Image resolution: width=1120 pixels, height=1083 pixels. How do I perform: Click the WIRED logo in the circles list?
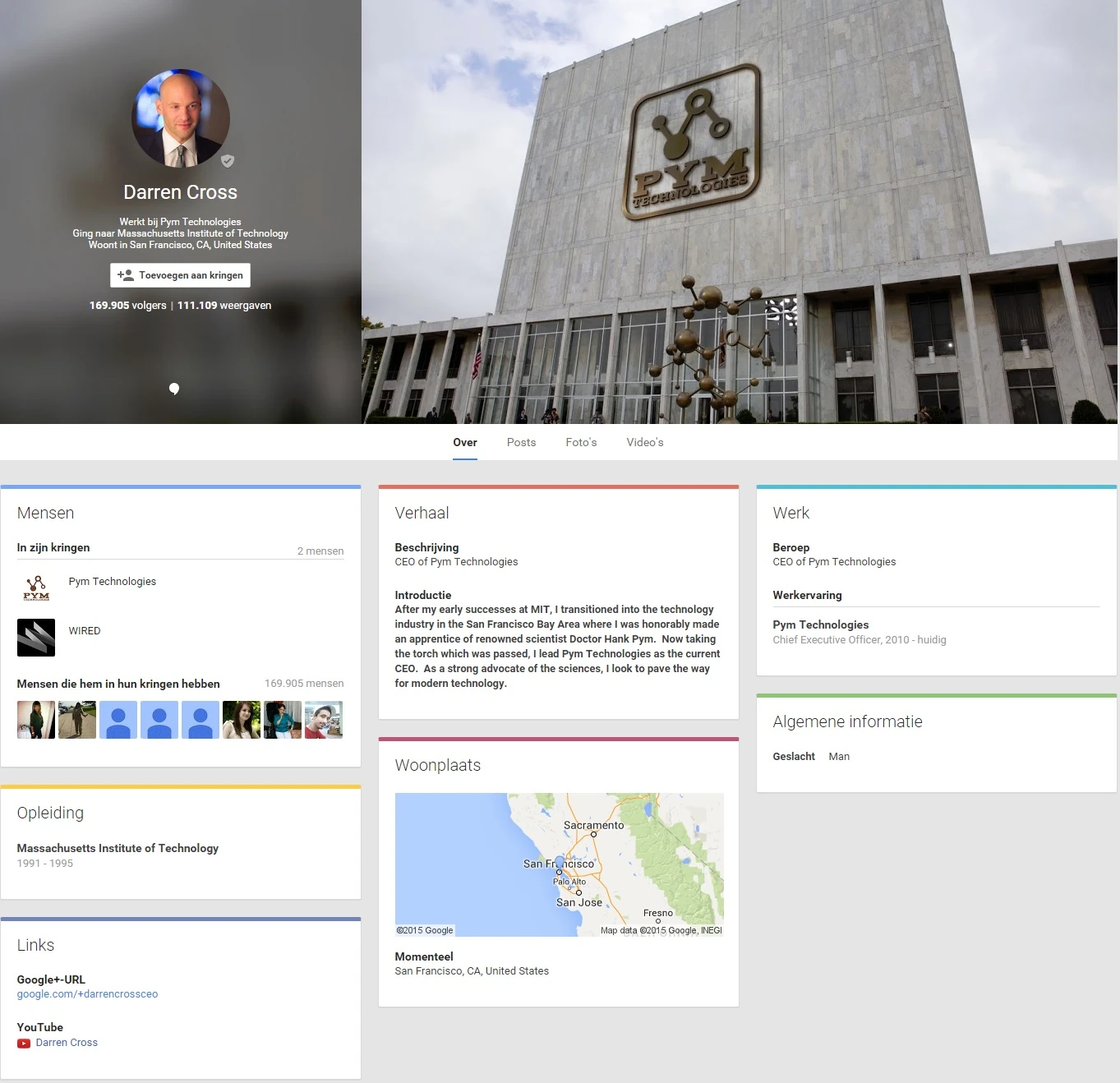[x=36, y=638]
